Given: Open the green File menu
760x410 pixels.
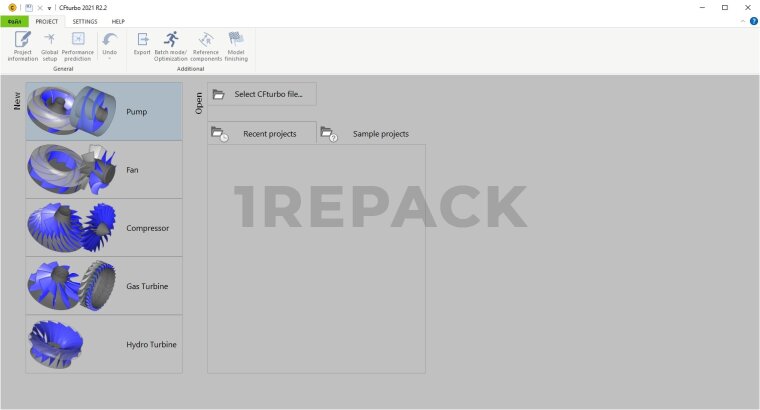Looking at the screenshot, I should coord(15,21).
